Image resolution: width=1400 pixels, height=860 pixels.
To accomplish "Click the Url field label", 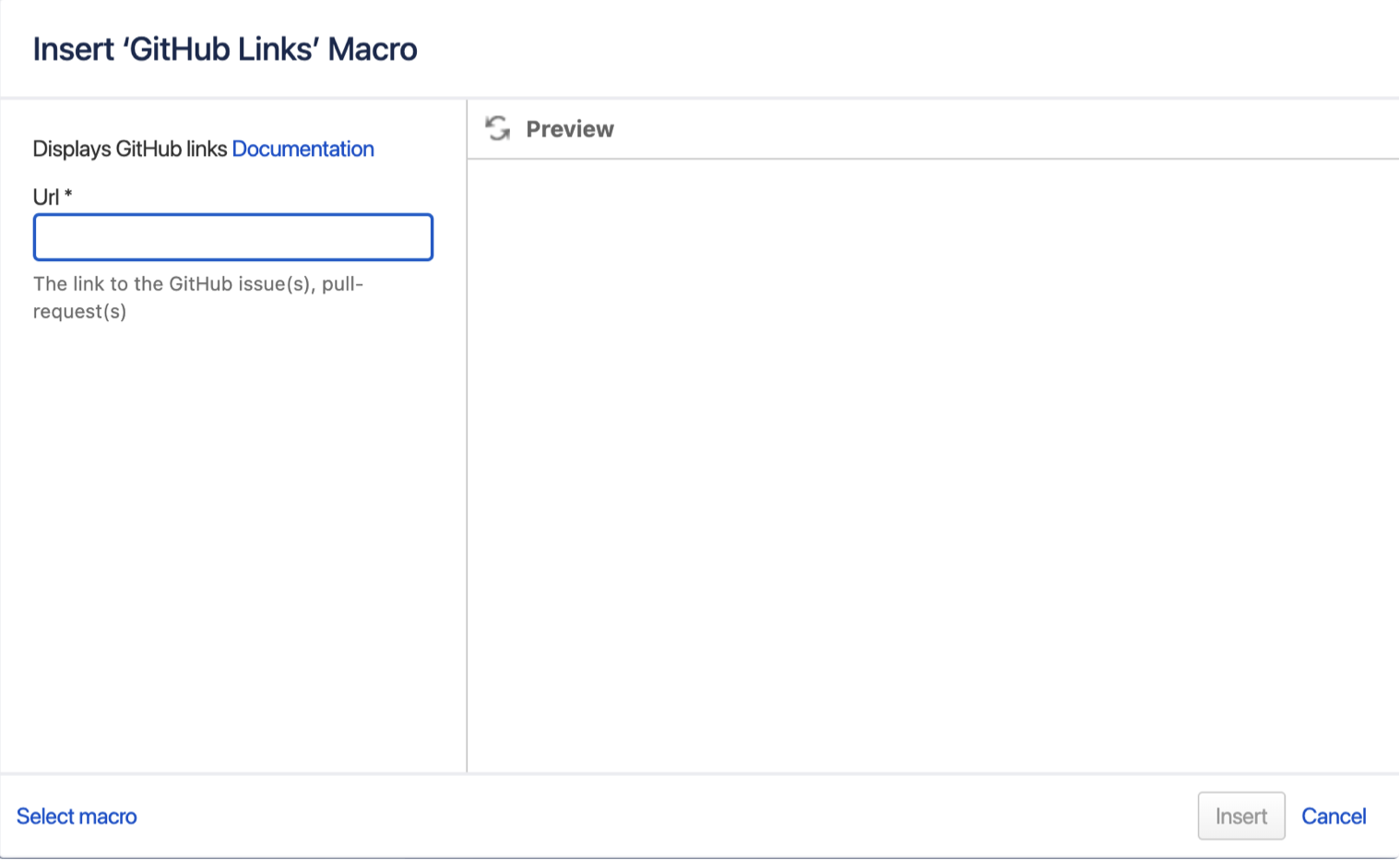I will point(45,197).
